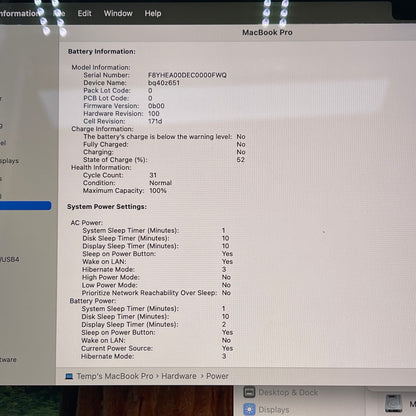Select the hard disk icon at bottom right

[x=394, y=403]
